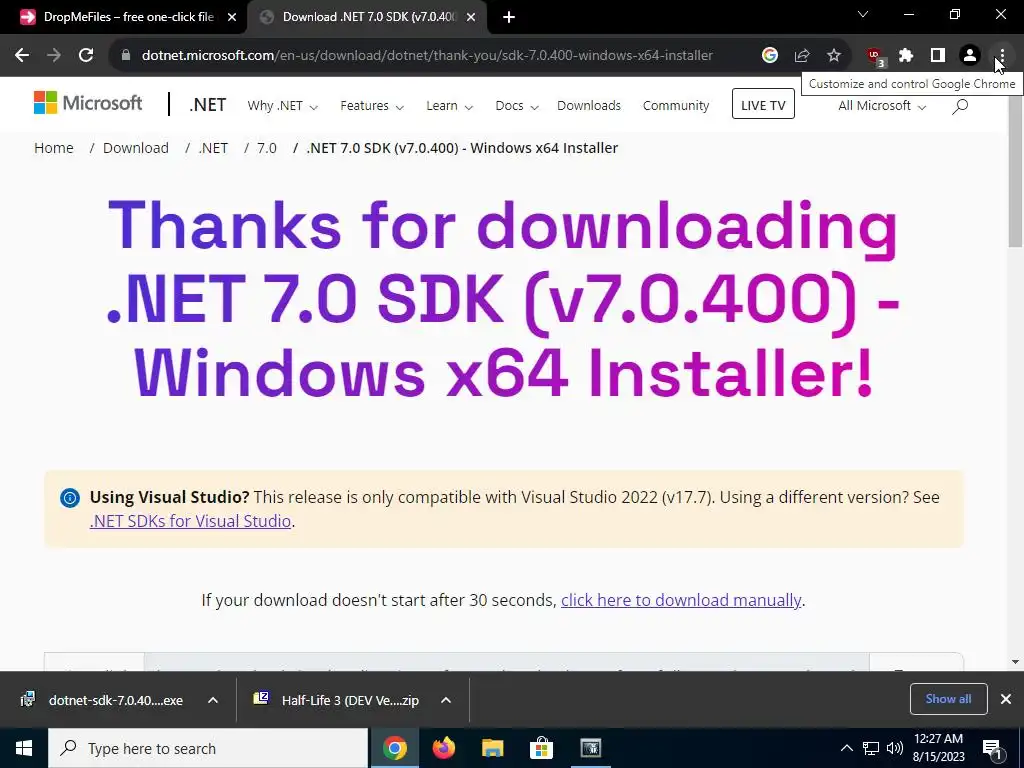
Task: Open Customize and control Google Chrome menu
Action: (x=1001, y=56)
